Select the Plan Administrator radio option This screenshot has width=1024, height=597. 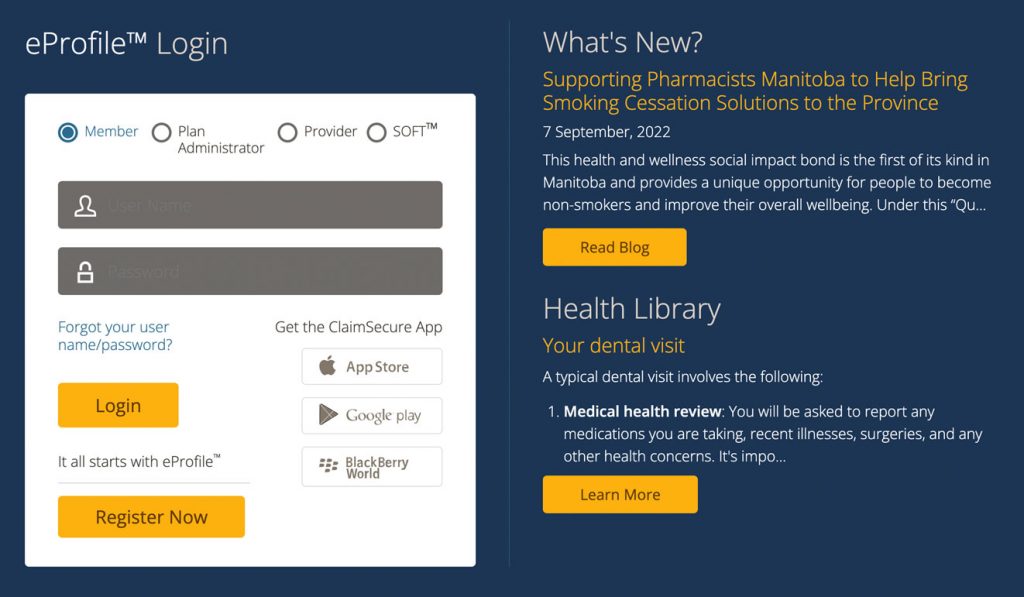point(161,132)
